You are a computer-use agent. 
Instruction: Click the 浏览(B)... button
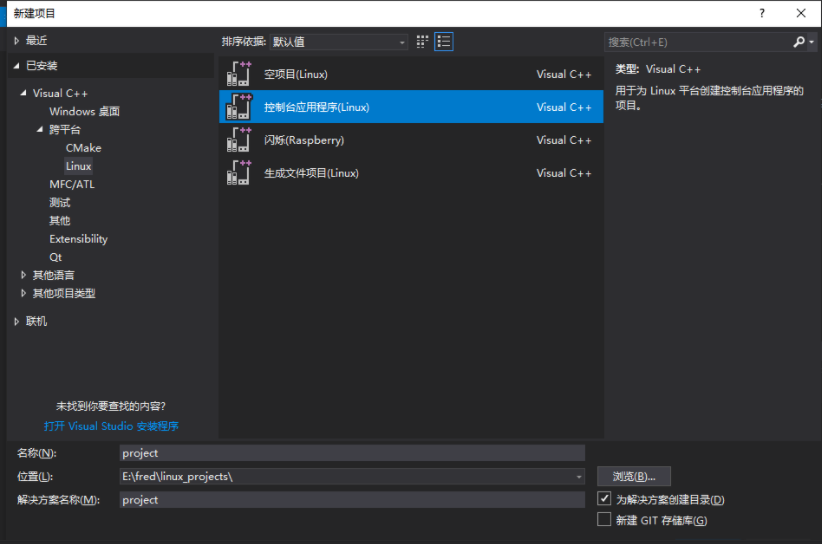coord(633,476)
